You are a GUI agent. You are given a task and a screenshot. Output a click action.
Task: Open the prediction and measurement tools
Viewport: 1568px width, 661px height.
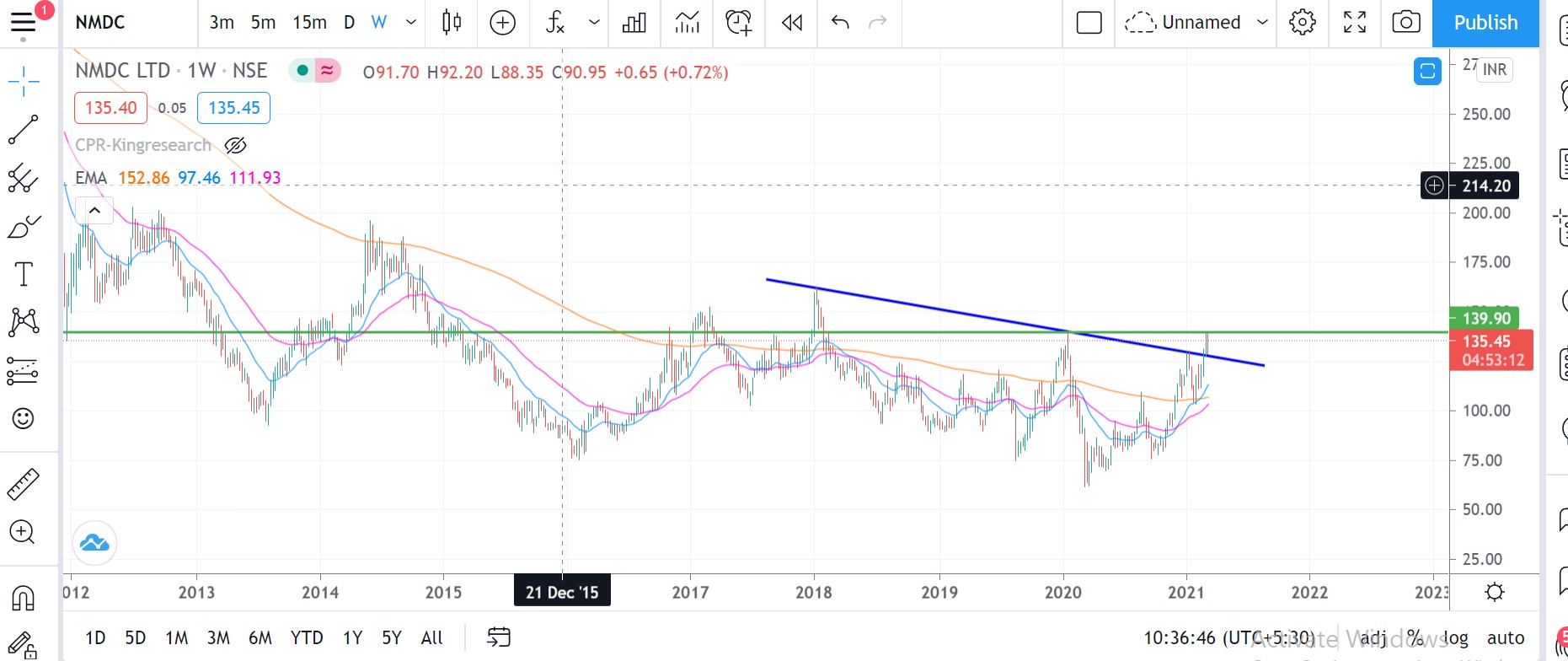24,370
